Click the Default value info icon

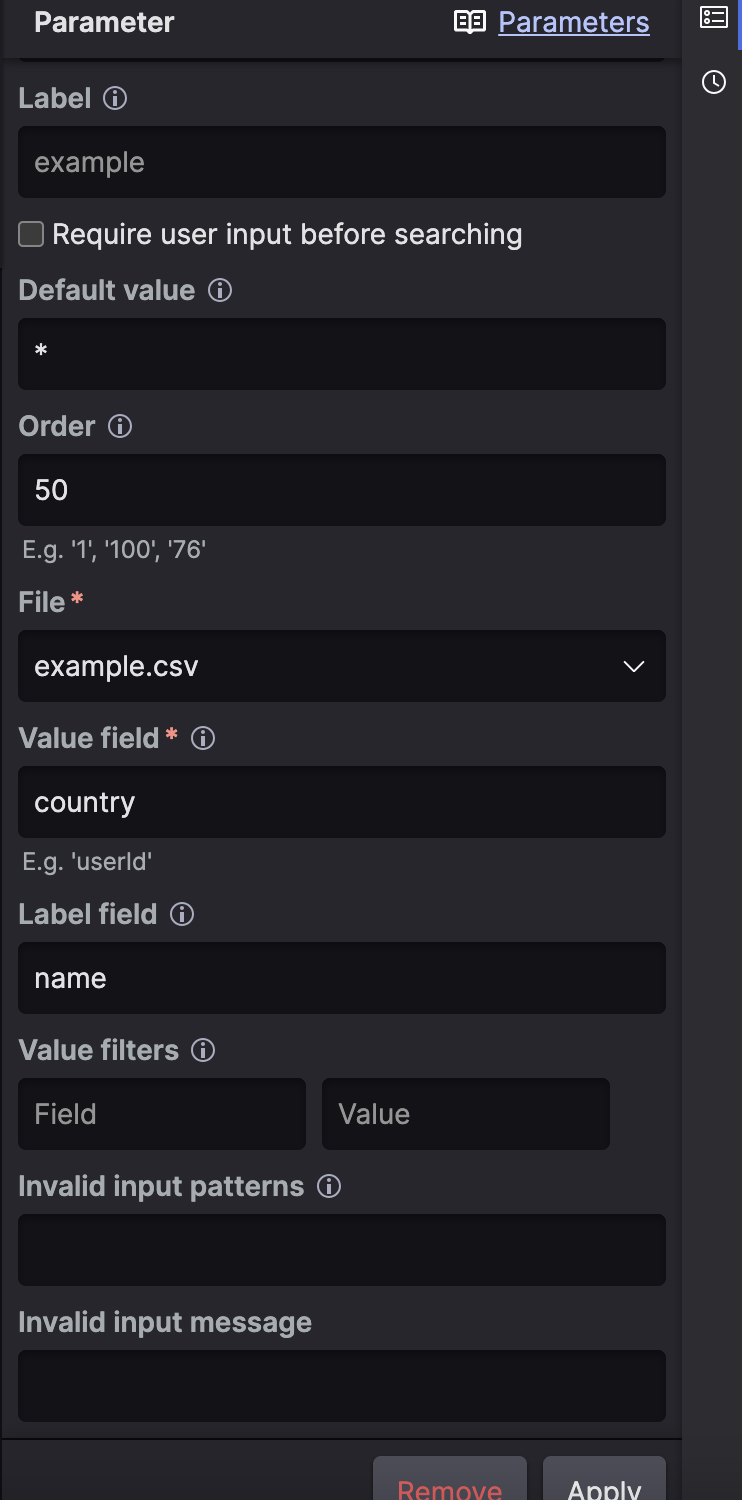click(220, 291)
